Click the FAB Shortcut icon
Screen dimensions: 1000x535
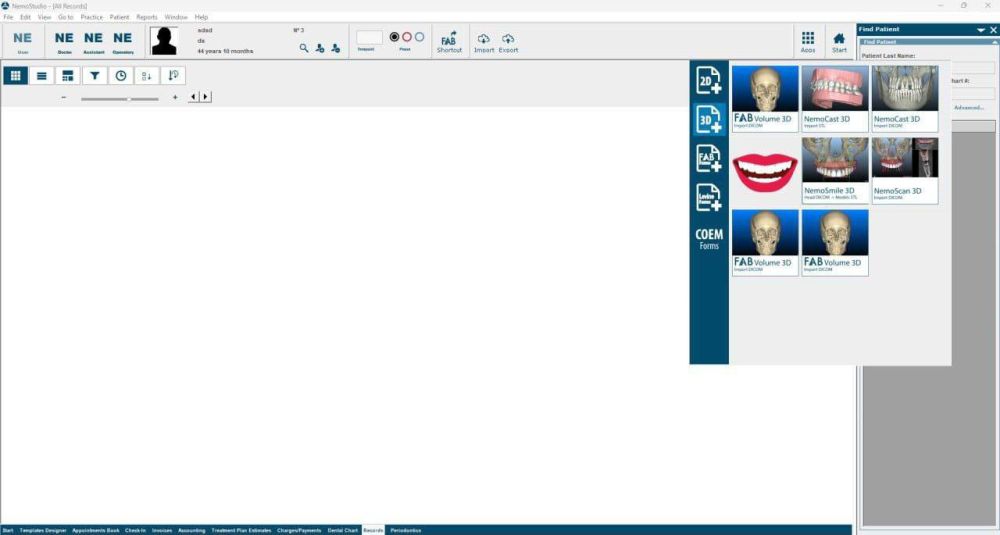(449, 41)
